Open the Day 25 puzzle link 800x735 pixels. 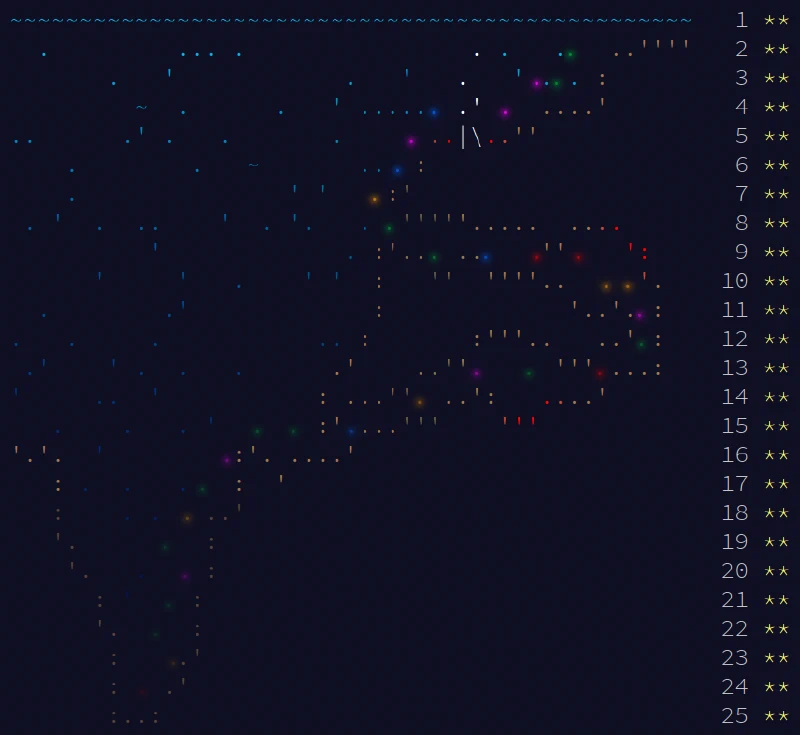[735, 716]
